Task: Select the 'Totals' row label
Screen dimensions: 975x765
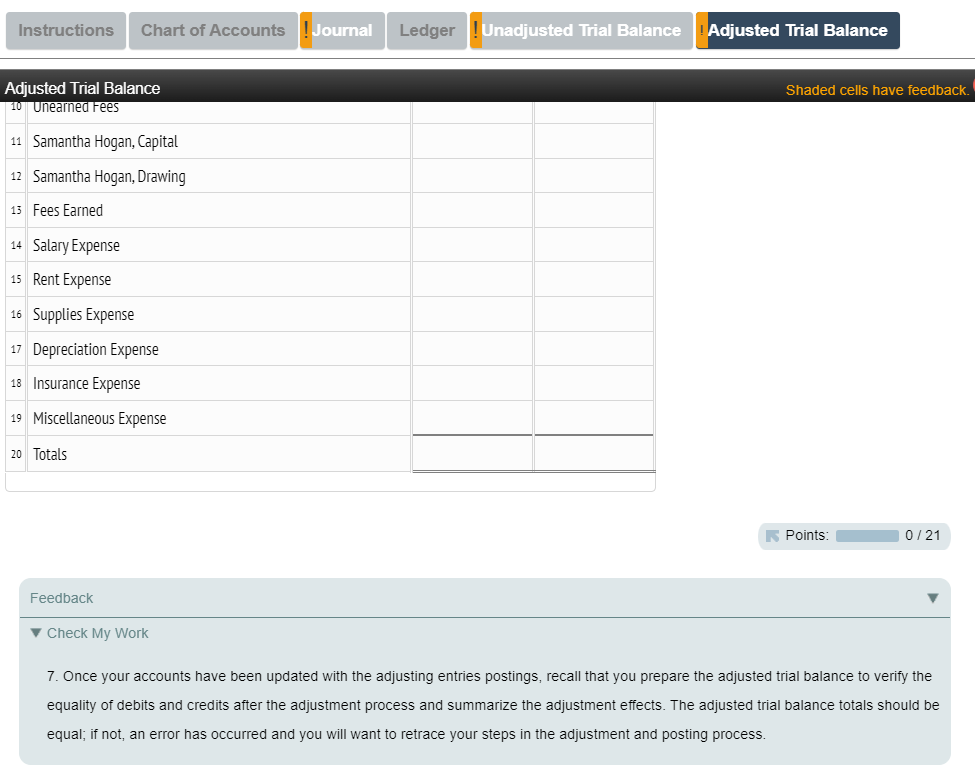Action: click(x=50, y=454)
